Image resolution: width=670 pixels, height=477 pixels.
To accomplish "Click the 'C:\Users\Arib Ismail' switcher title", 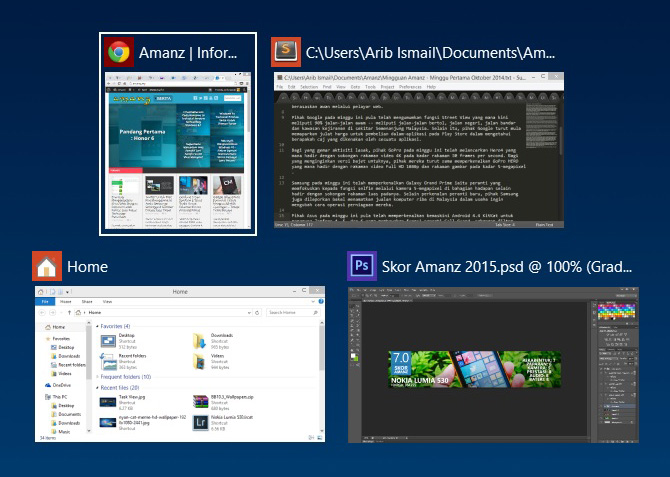I will click(430, 53).
